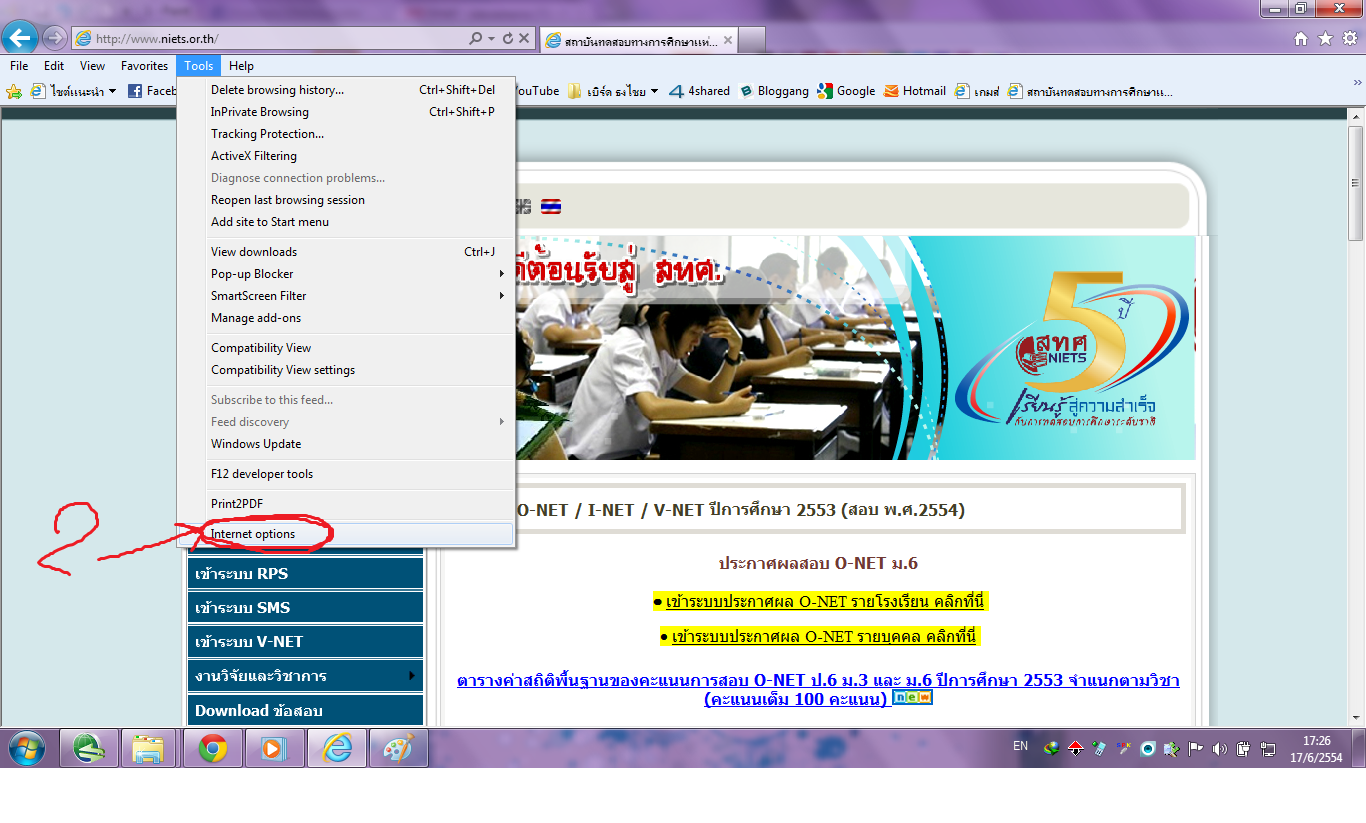Expand the ไซต์แนะนำ favorites dropdown
This screenshot has height=823, width=1366.
pos(112,91)
